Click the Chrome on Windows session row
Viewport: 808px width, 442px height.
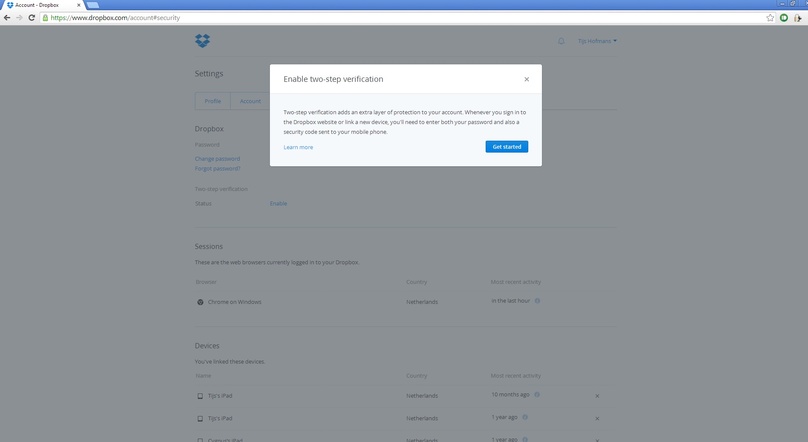coord(406,302)
